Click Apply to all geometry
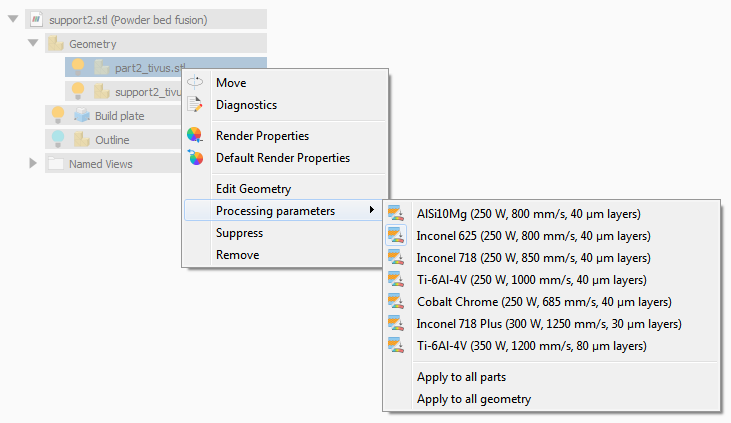 click(x=473, y=399)
